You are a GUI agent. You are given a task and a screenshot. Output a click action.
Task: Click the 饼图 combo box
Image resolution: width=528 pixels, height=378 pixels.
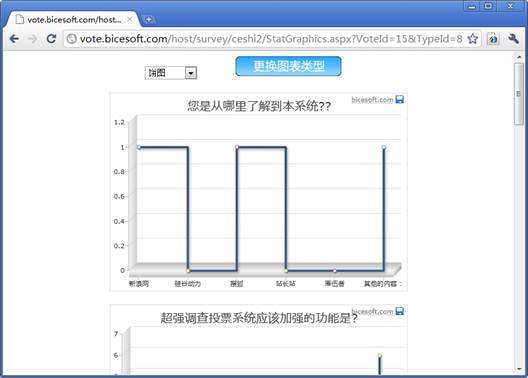pyautogui.click(x=171, y=73)
